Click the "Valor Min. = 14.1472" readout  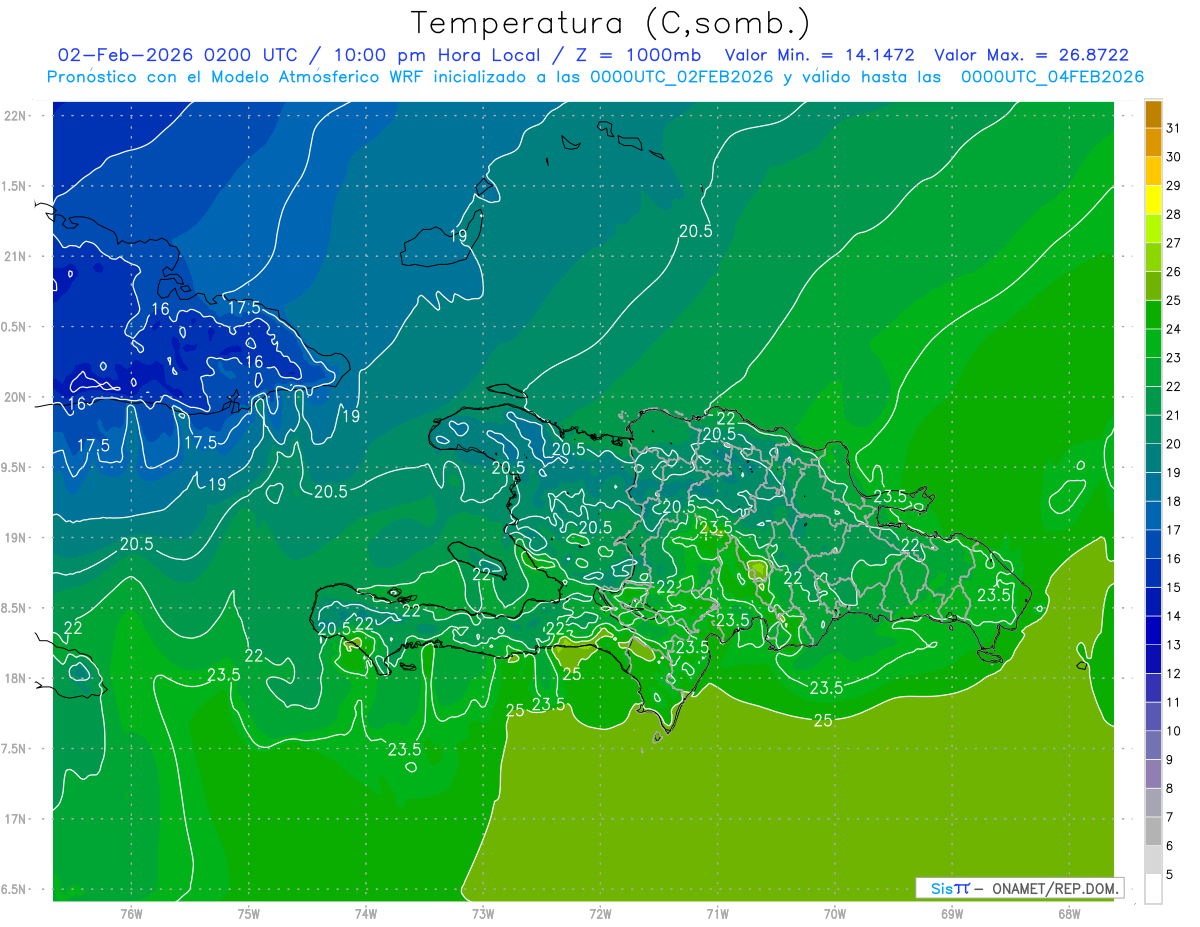(819, 56)
